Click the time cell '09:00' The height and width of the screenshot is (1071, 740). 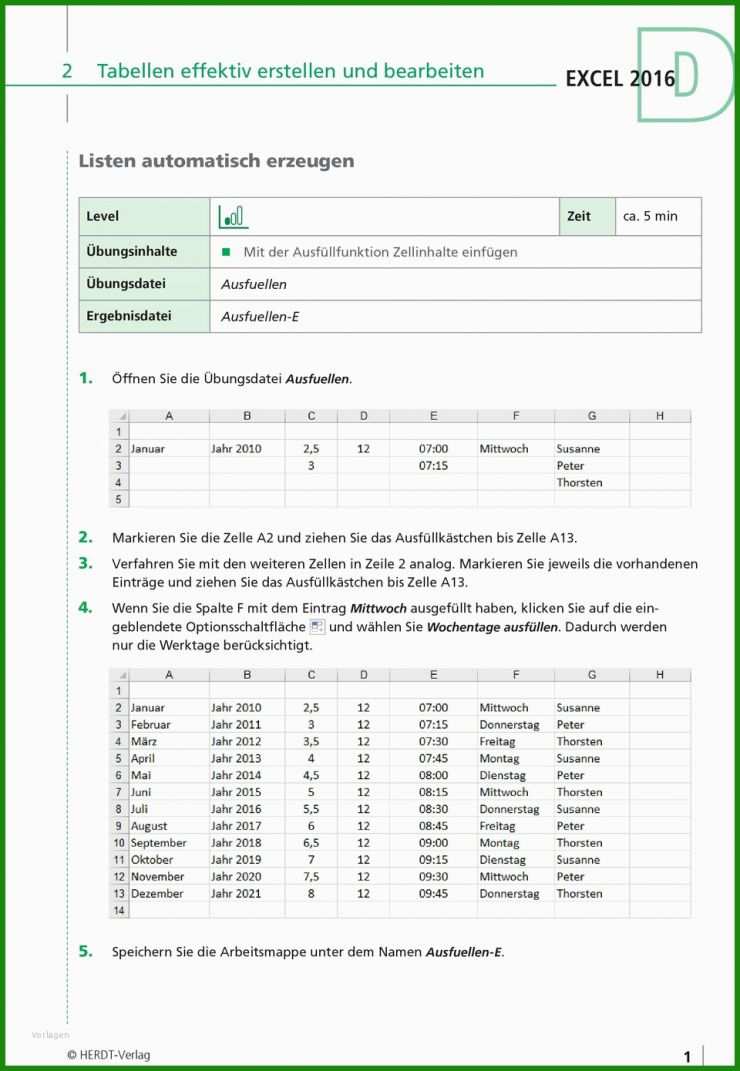point(433,843)
